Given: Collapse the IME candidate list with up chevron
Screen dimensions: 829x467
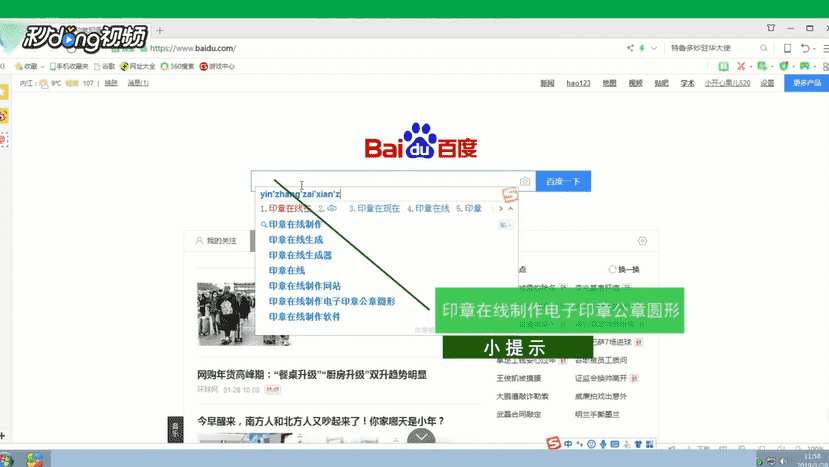Looking at the screenshot, I should tap(511, 208).
